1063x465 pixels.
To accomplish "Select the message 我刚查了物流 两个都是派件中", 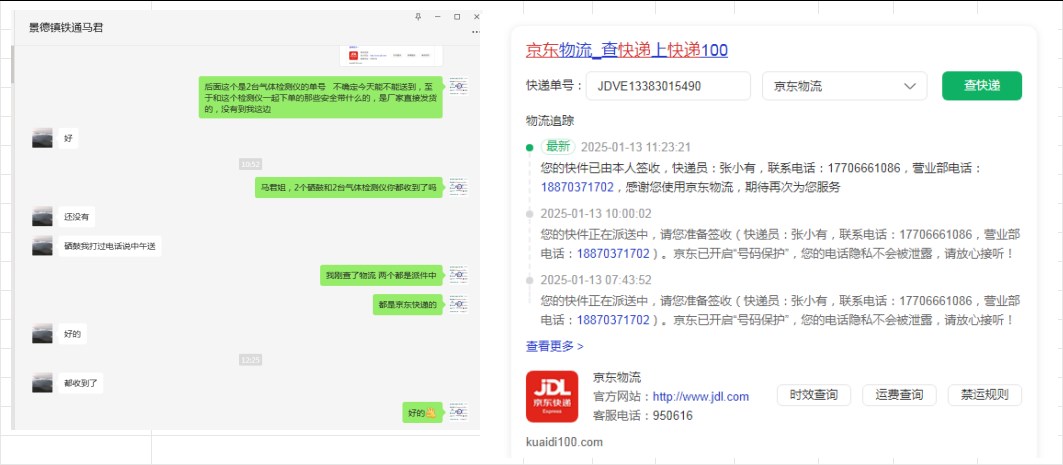I will pyautogui.click(x=381, y=275).
